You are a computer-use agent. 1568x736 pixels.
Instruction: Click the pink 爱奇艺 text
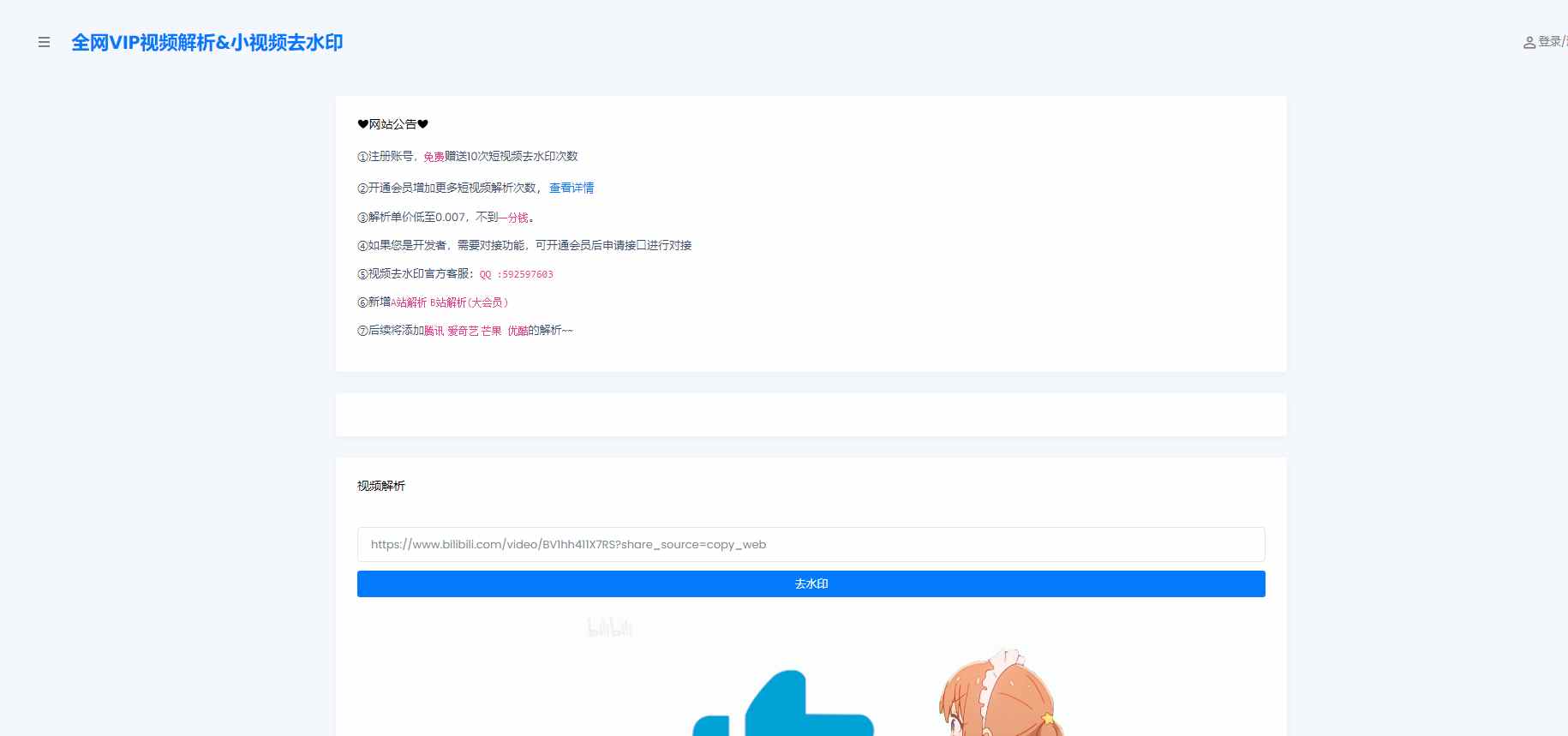(463, 331)
